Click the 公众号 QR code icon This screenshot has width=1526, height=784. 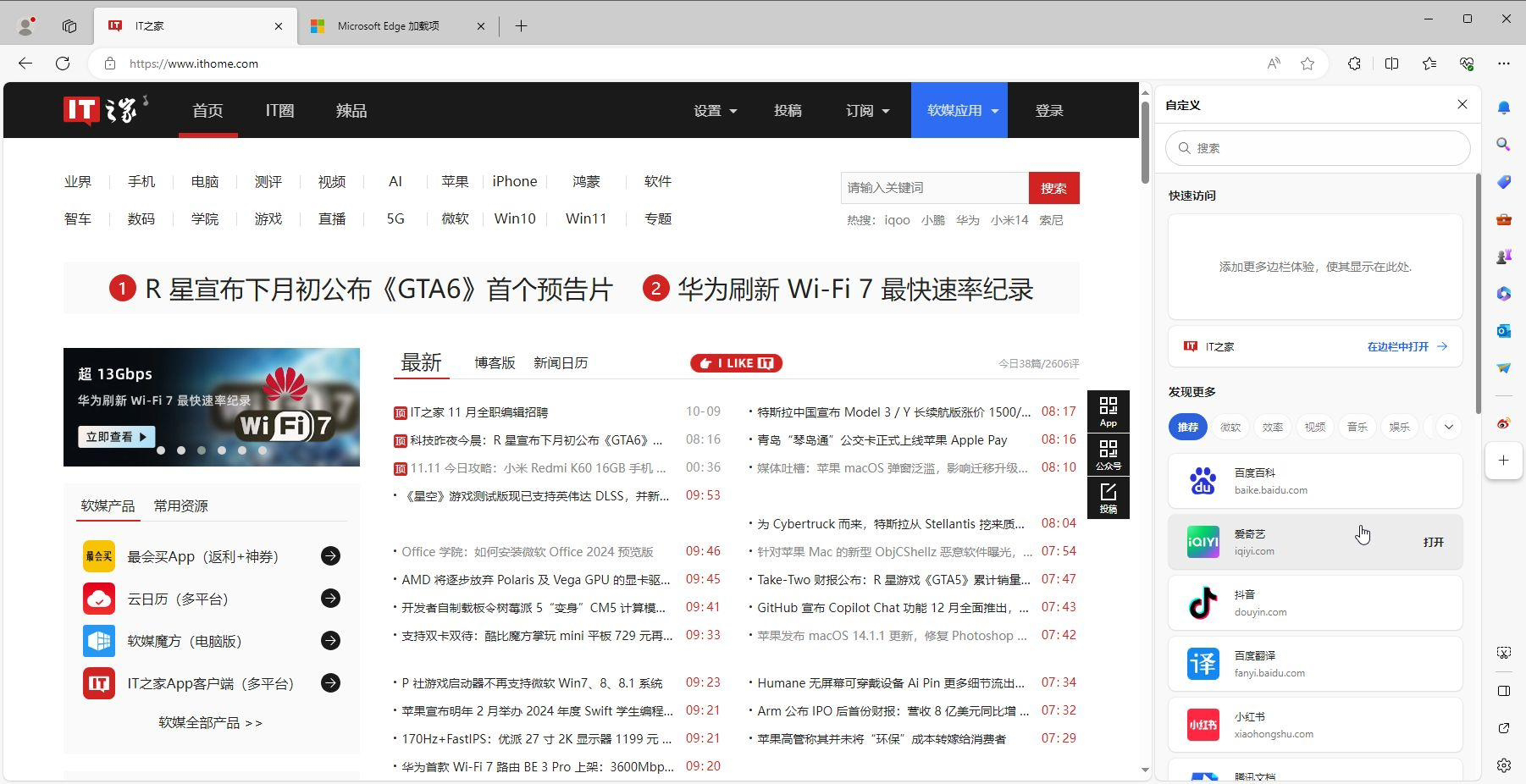point(1109,455)
